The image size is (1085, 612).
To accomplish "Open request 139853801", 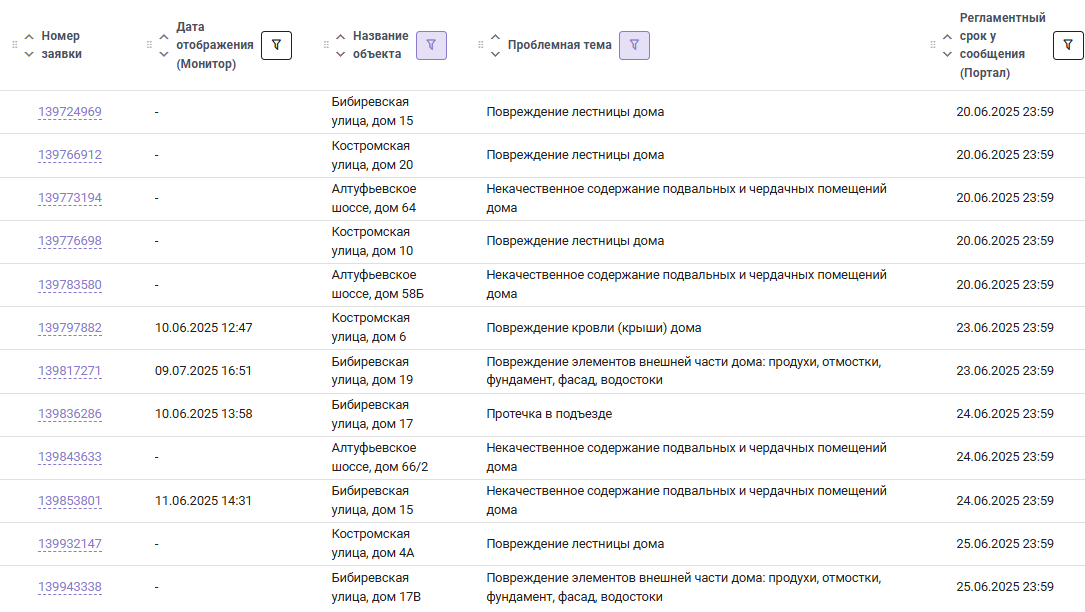I will pyautogui.click(x=70, y=501).
